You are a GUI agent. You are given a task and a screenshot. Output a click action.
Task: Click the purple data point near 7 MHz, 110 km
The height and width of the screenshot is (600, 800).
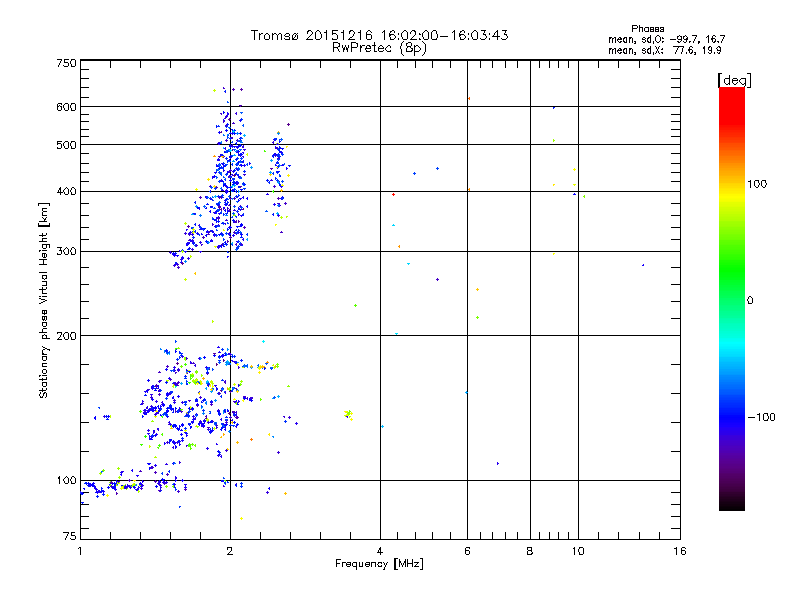pos(497,463)
